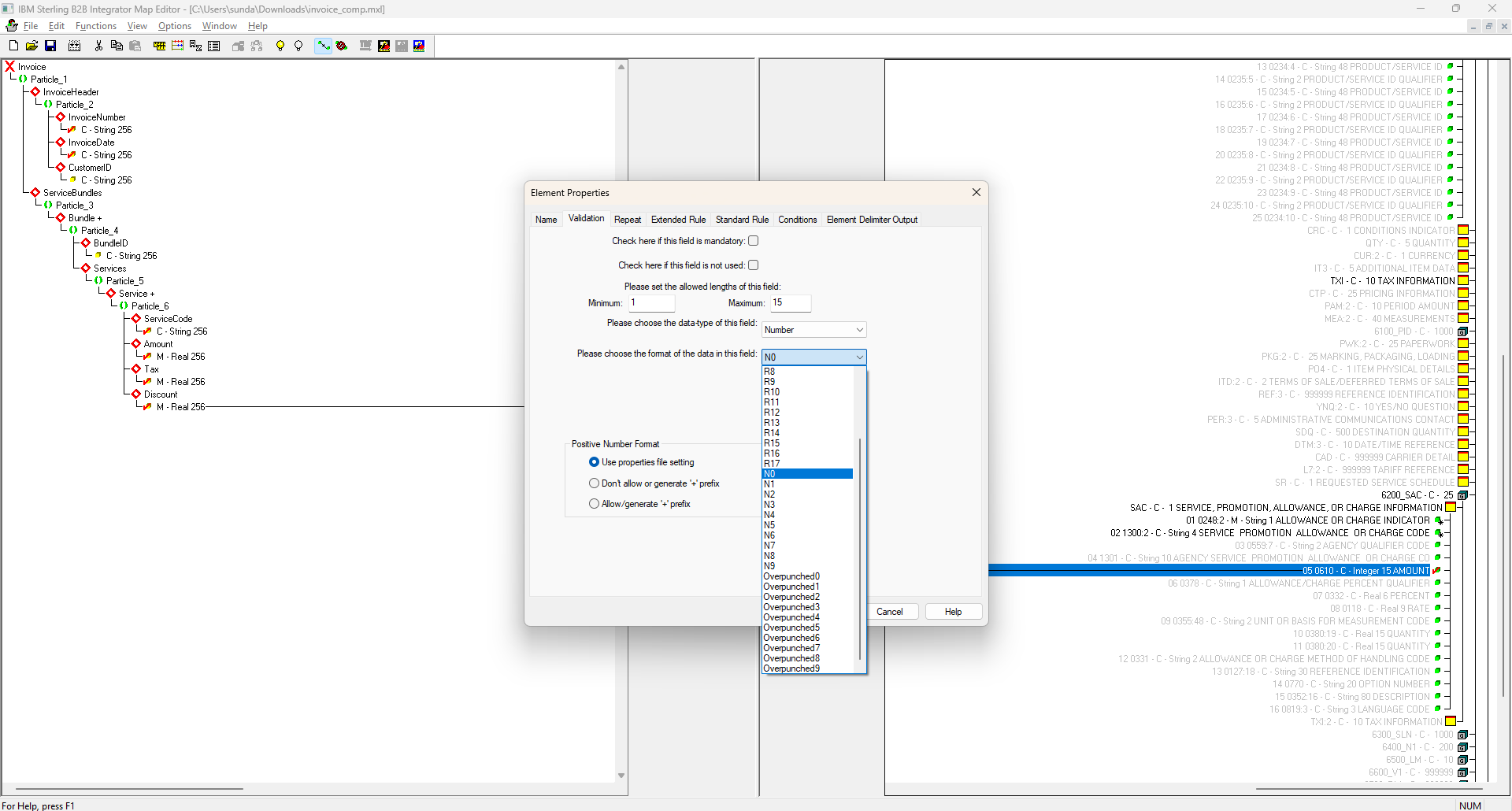Enable the field is mandatory checkbox
The height and width of the screenshot is (811, 1512).
point(753,241)
